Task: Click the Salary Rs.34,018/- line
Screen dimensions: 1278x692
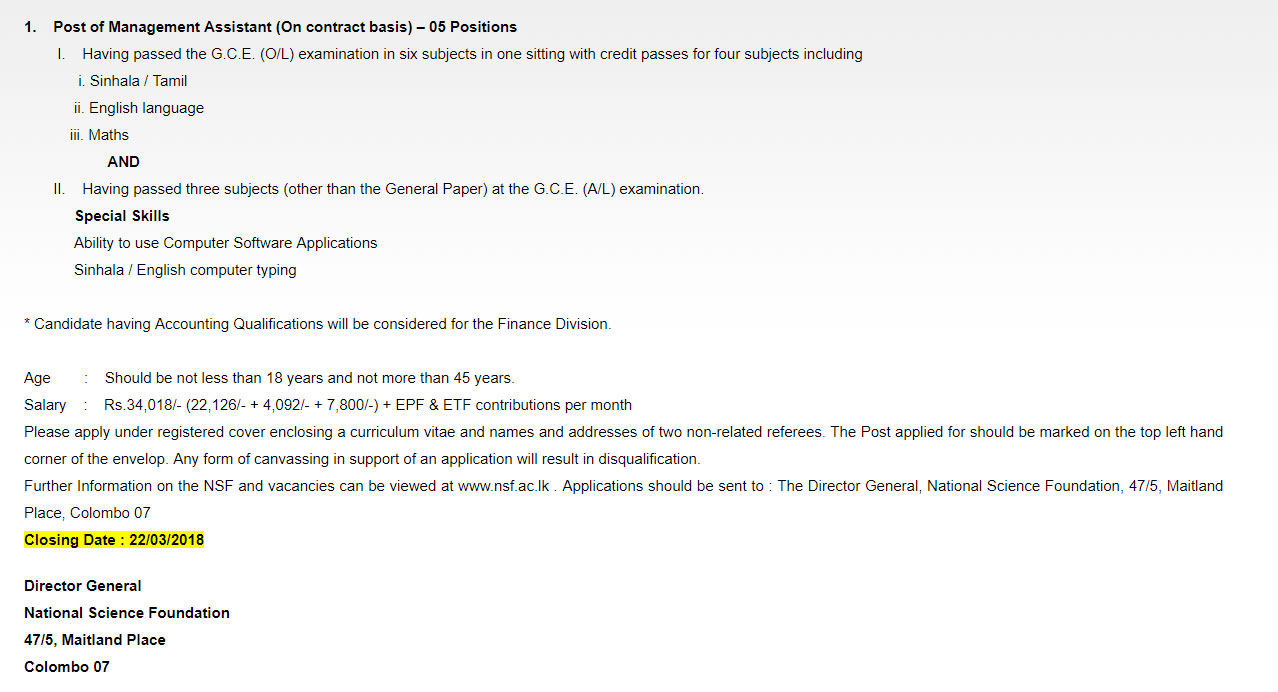Action: click(x=328, y=405)
